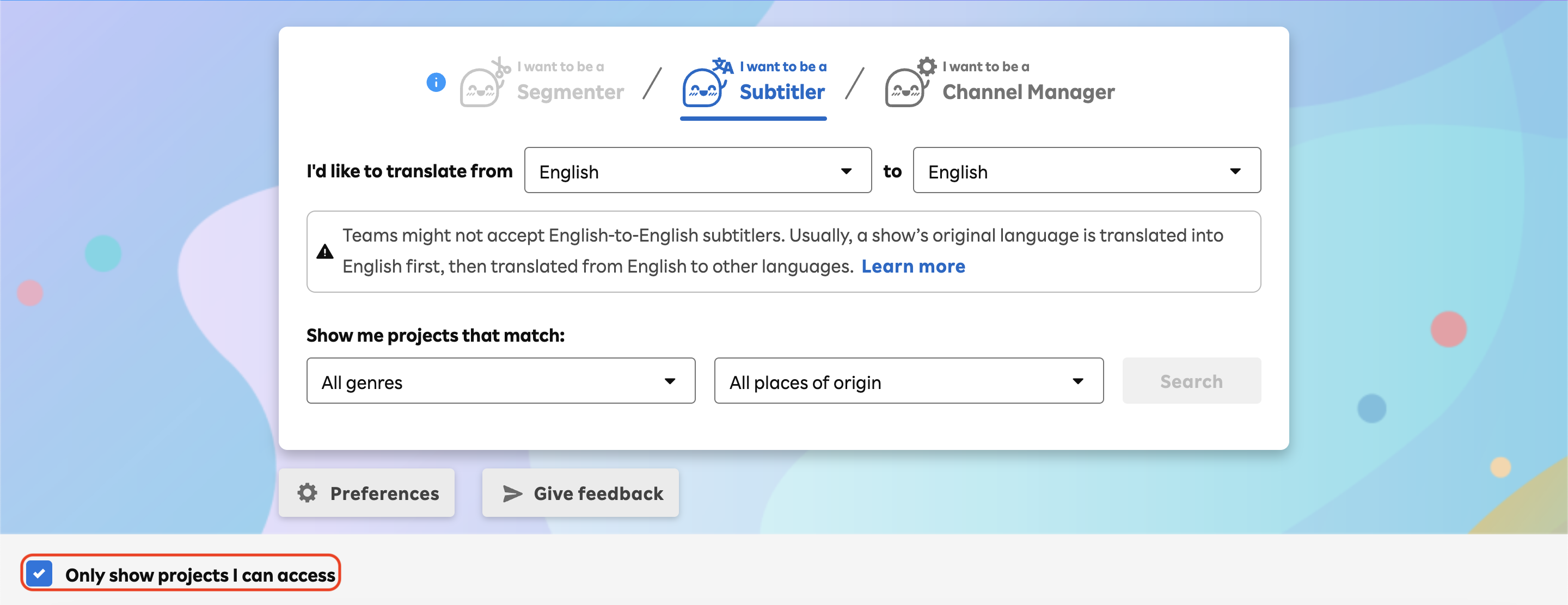Expand the All genres dropdown
The height and width of the screenshot is (605, 1568).
(500, 381)
